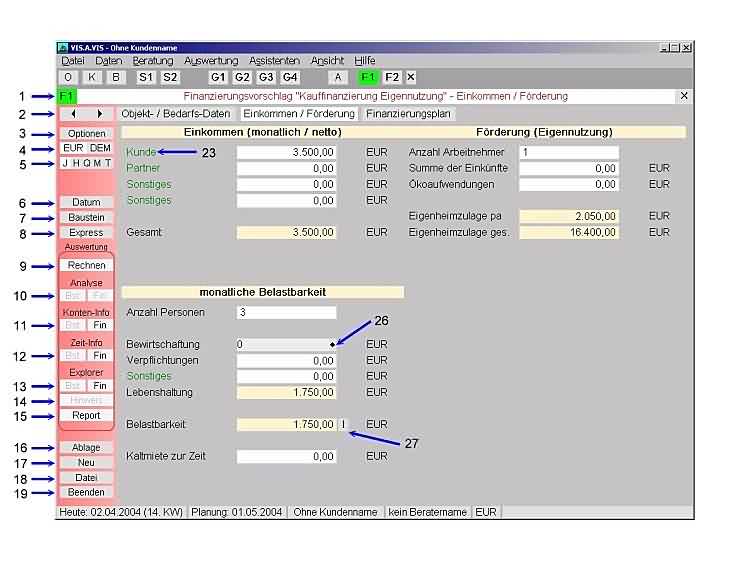Image resolution: width=750 pixels, height=561 pixels.
Task: Select the G3 toolbar button
Action: 266,76
